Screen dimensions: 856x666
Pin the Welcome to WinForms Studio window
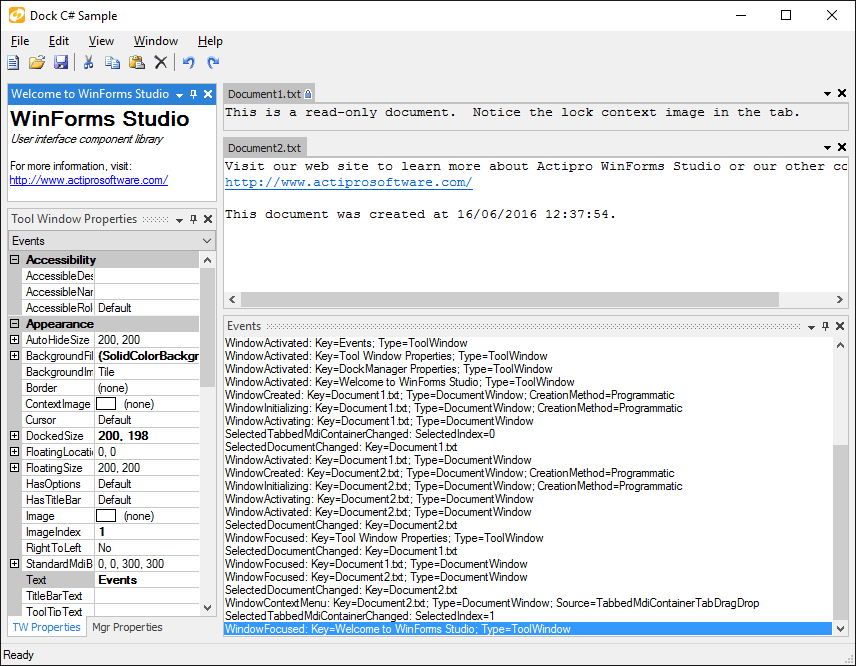point(193,94)
